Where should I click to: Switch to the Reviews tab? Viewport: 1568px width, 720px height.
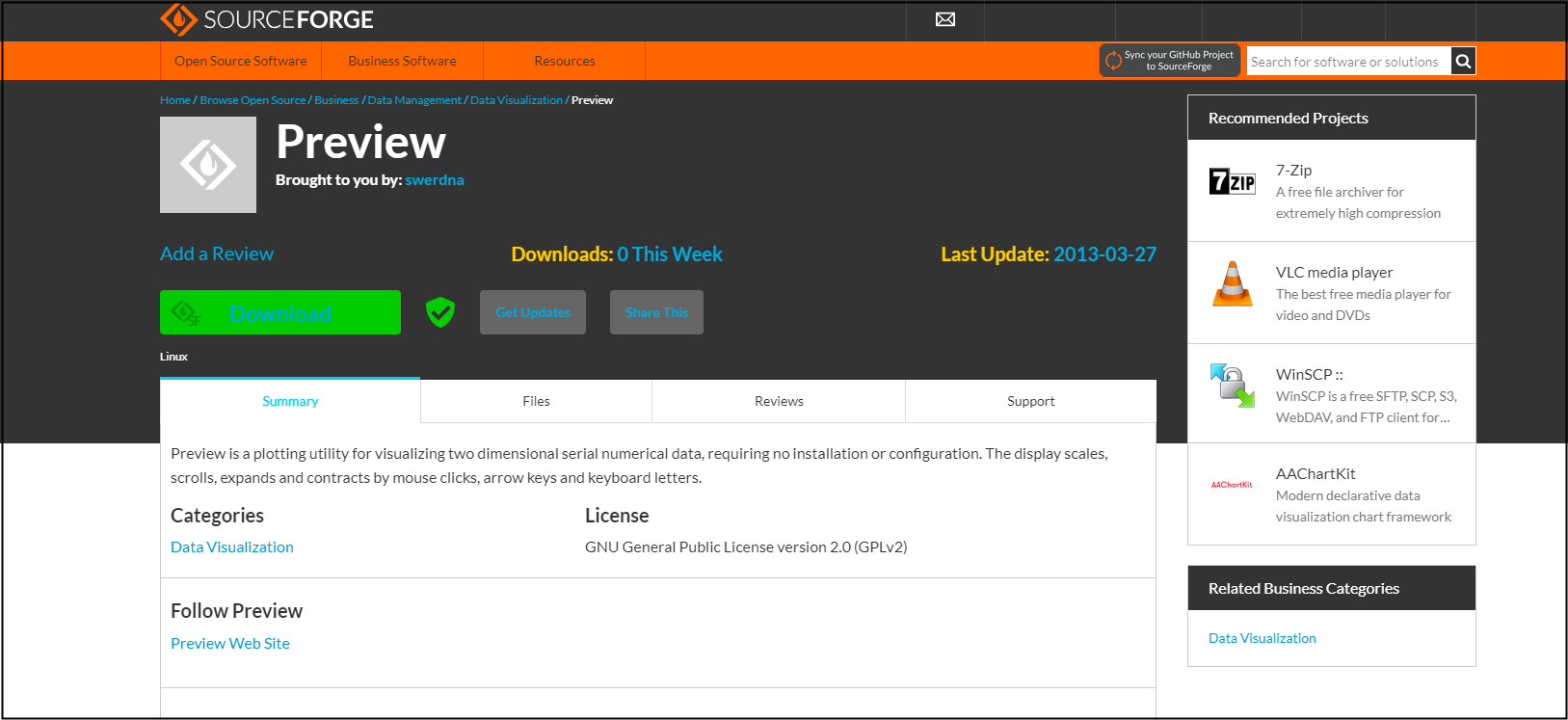779,401
